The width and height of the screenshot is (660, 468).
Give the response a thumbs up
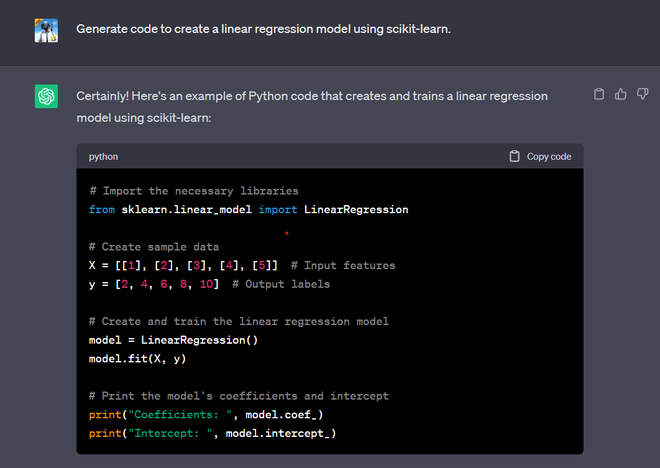(x=620, y=94)
